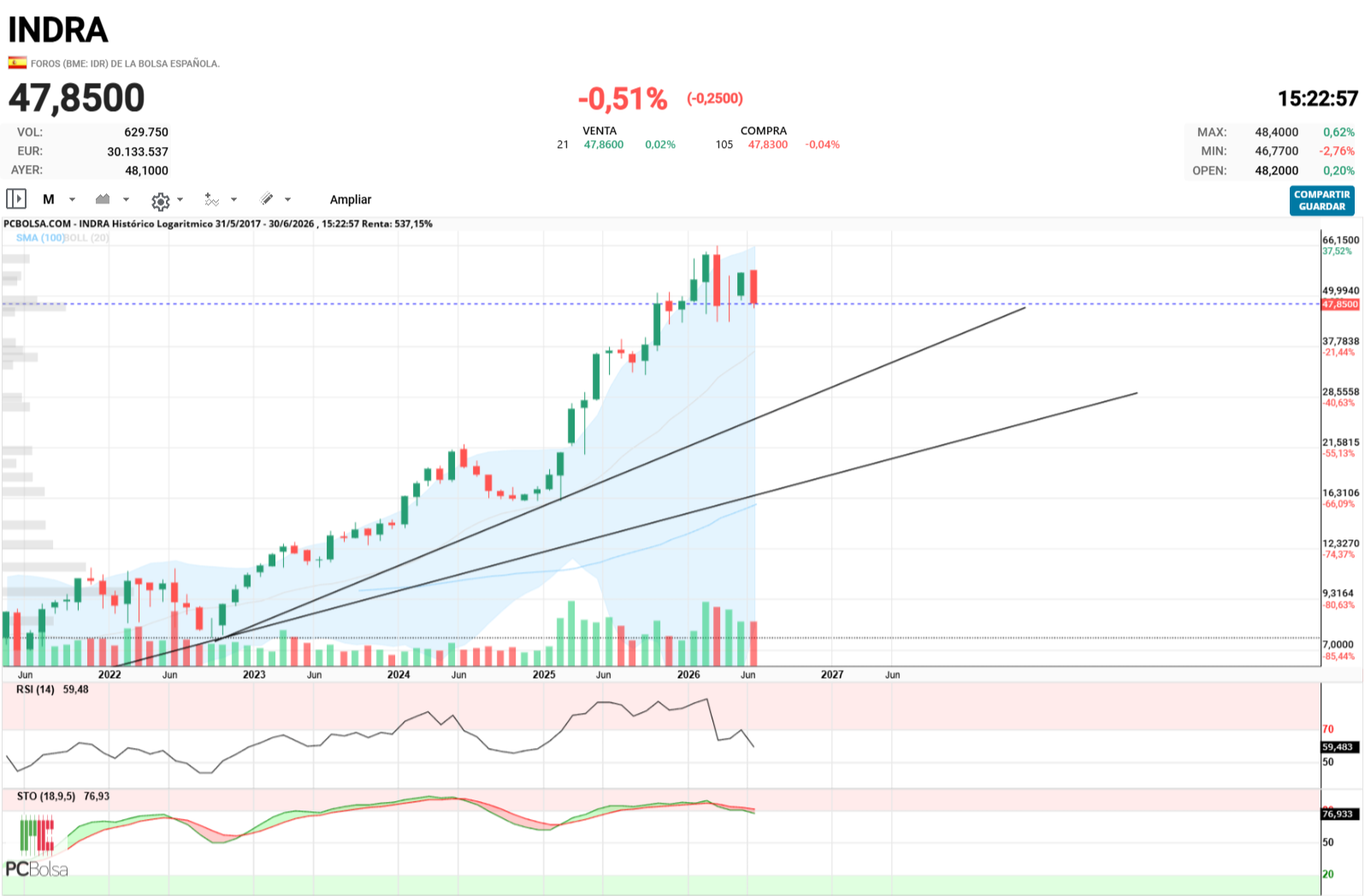Click the current price 47,8500
This screenshot has height=896, width=1365.
pyautogui.click(x=77, y=97)
